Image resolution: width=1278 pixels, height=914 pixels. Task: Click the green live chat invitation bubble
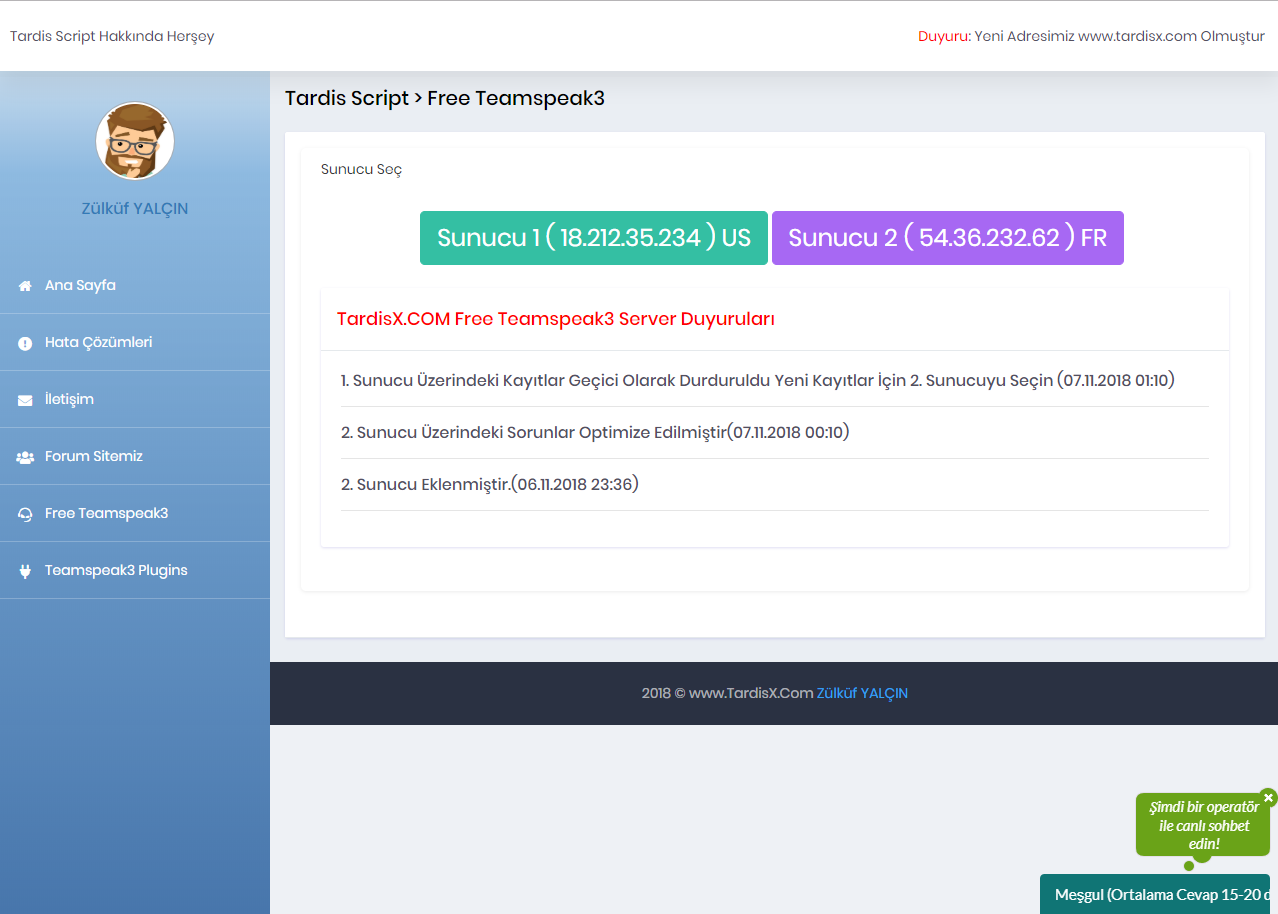tap(1203, 825)
